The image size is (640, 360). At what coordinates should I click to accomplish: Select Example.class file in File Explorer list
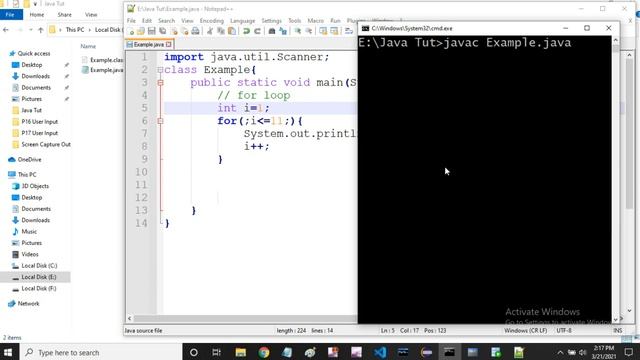click(102, 60)
